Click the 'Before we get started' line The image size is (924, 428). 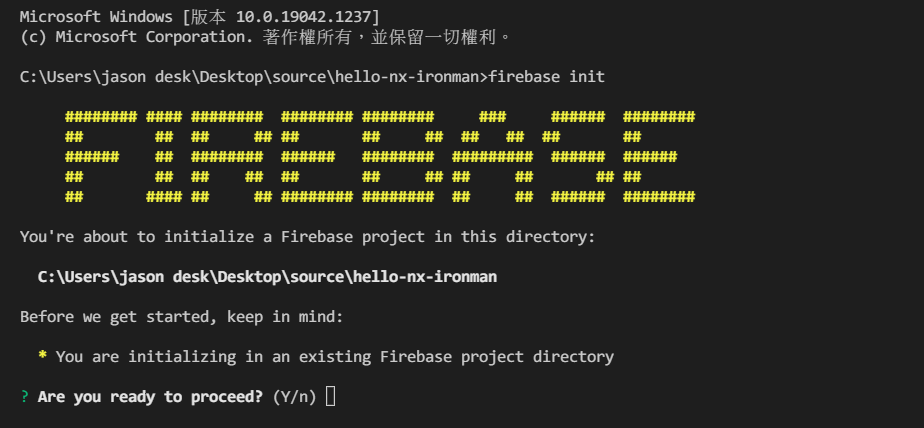[x=182, y=317]
